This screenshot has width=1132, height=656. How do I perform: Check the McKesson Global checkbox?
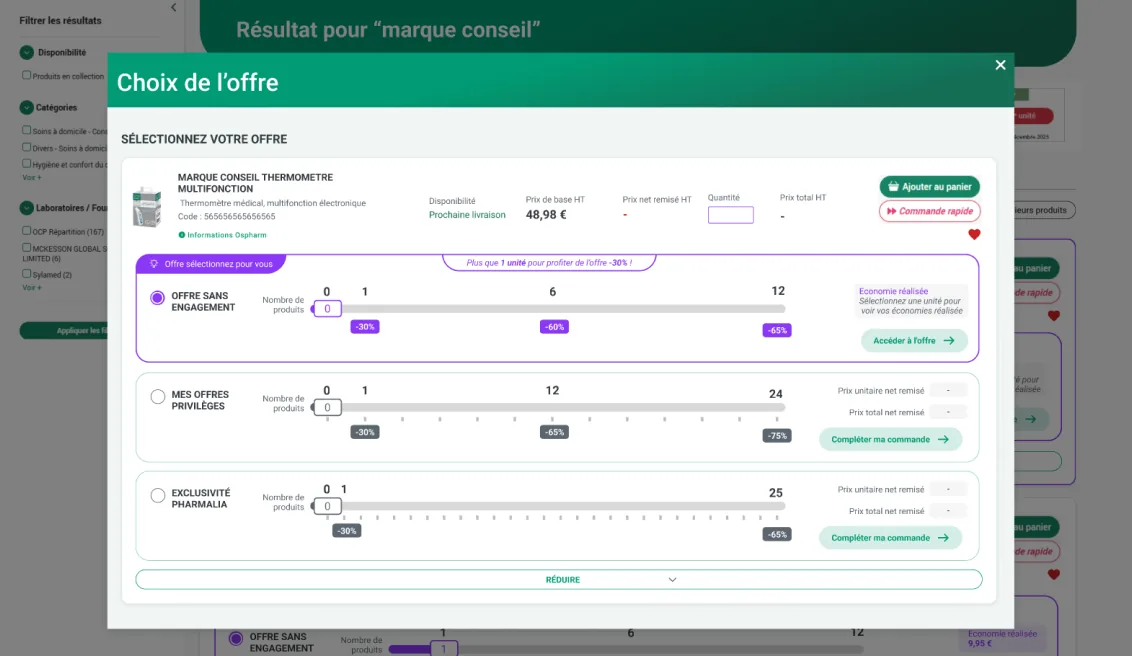(27, 248)
